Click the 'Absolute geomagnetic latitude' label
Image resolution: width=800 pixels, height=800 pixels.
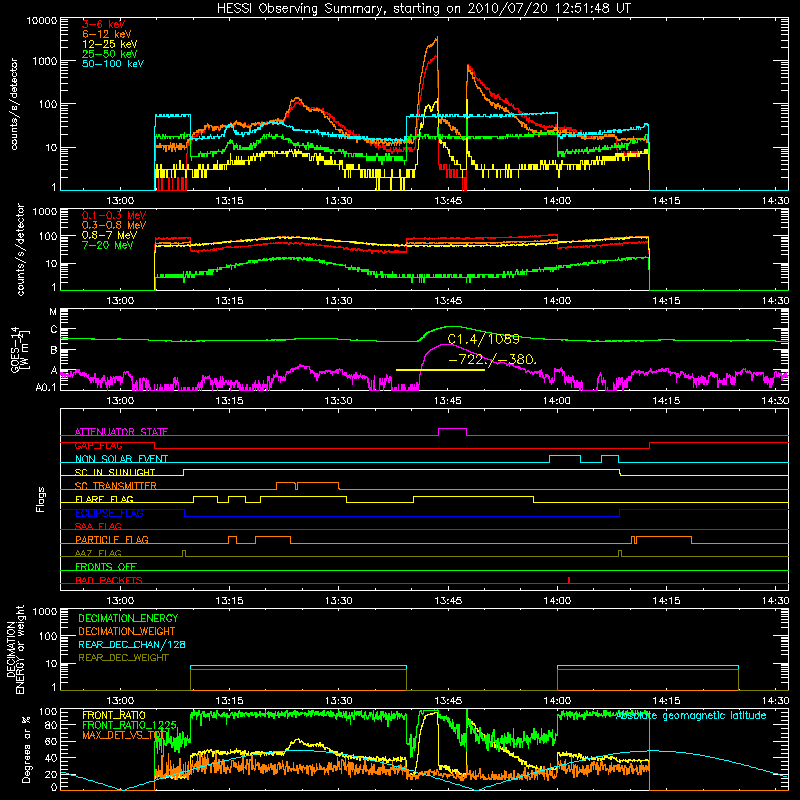(x=691, y=716)
